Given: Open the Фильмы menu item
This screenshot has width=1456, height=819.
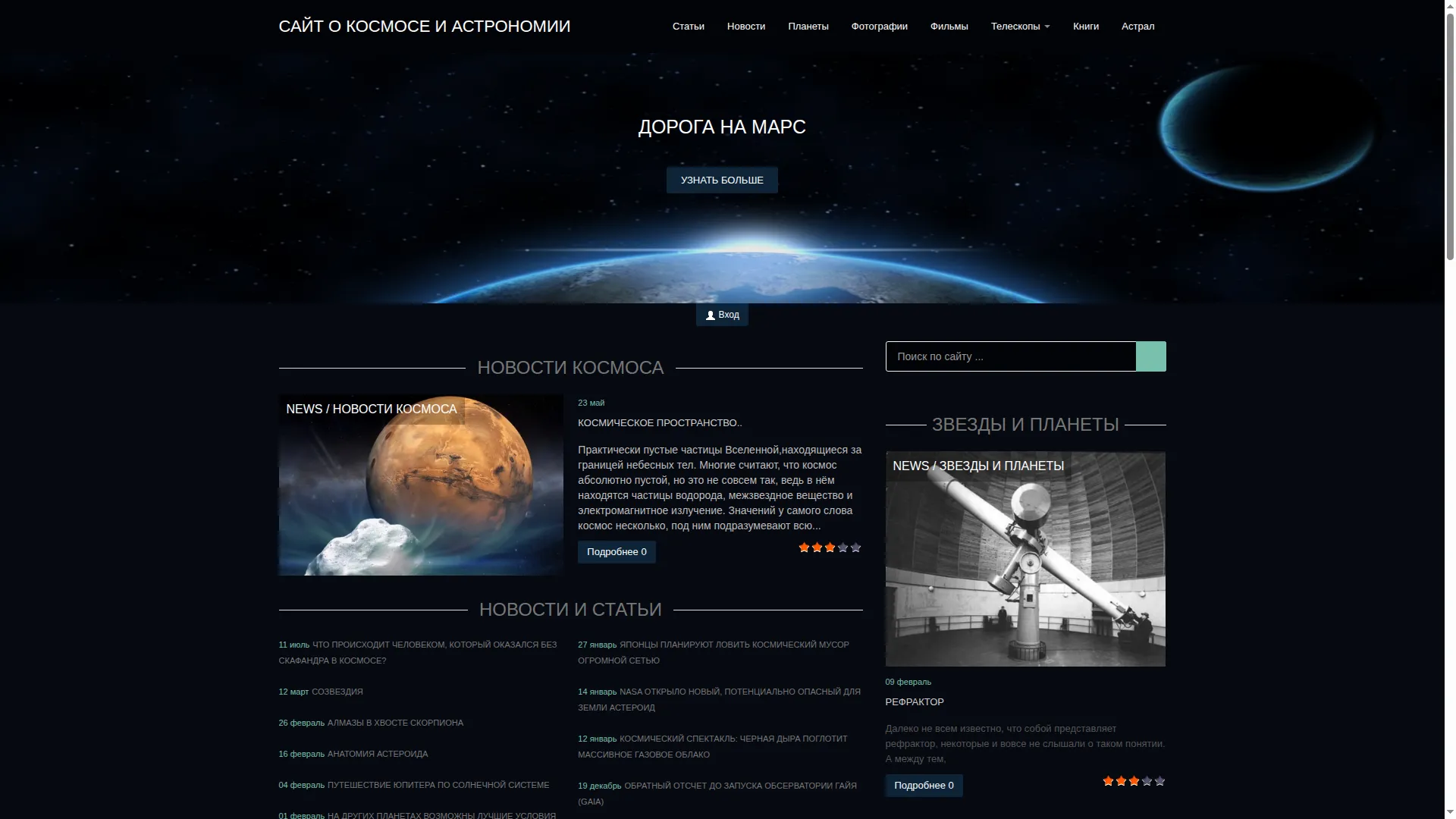Looking at the screenshot, I should point(949,27).
